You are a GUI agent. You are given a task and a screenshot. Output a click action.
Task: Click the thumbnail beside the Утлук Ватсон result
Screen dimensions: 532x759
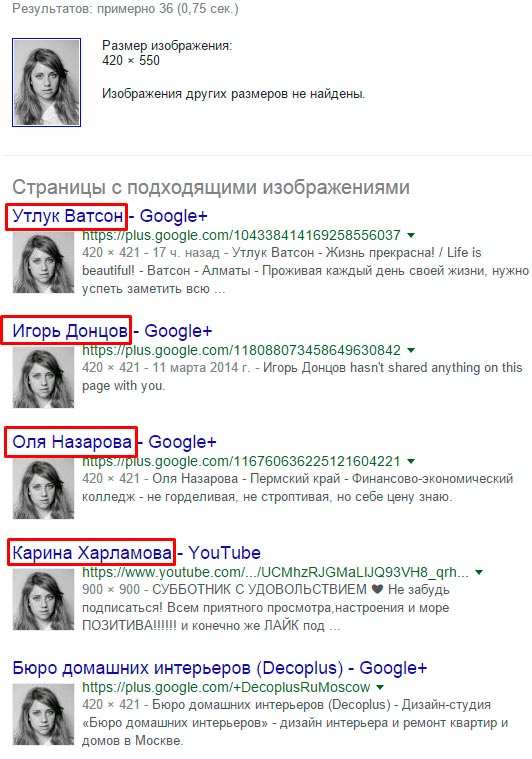[43, 263]
